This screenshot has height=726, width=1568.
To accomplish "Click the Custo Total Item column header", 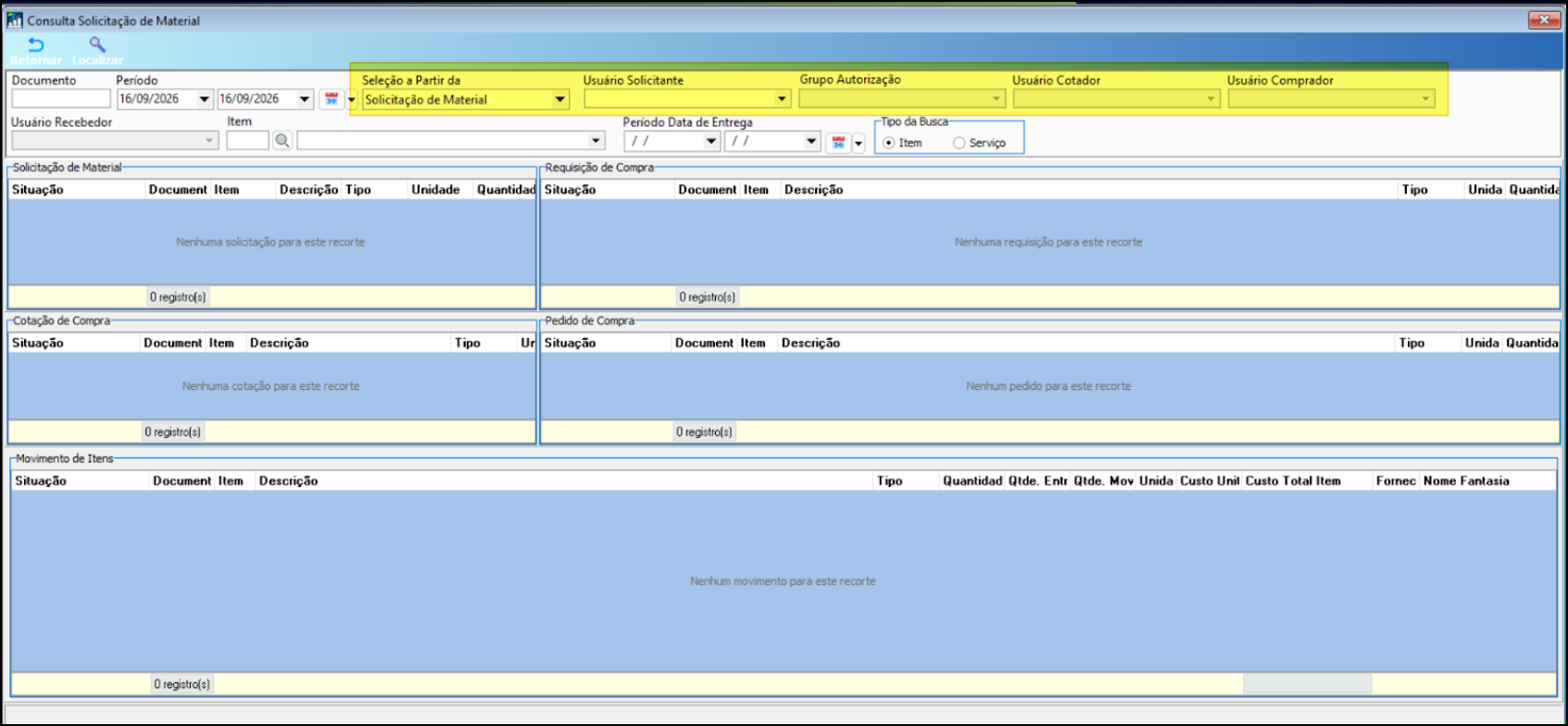I will [x=1307, y=482].
